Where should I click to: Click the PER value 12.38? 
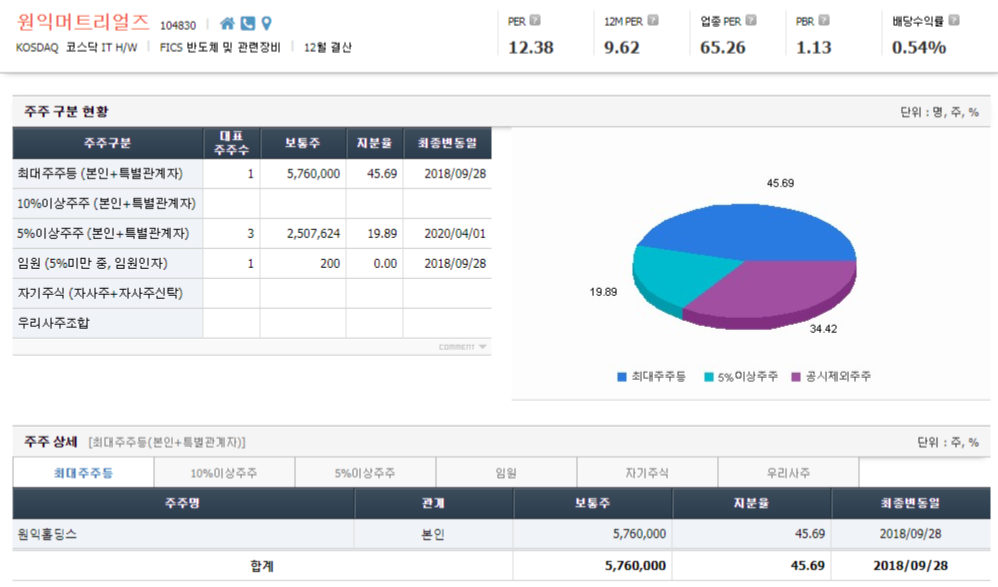click(x=531, y=48)
